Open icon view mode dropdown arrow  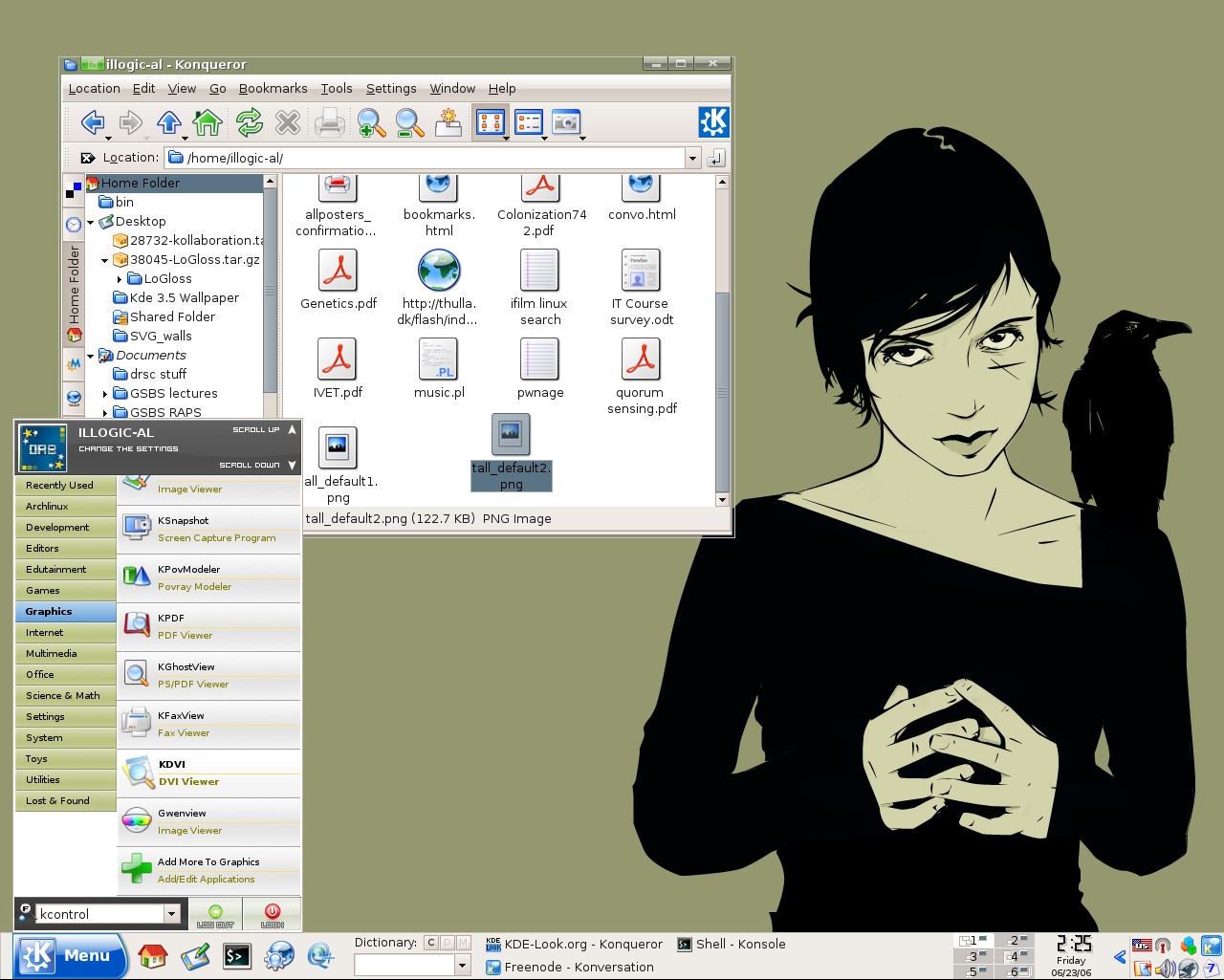[x=506, y=139]
